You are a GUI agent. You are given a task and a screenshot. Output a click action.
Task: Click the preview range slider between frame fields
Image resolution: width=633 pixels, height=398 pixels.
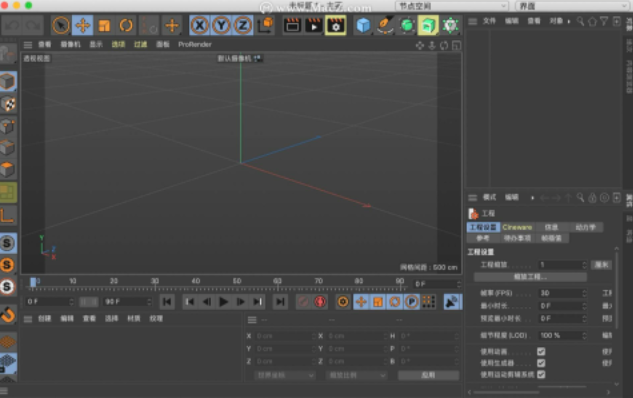tap(88, 302)
